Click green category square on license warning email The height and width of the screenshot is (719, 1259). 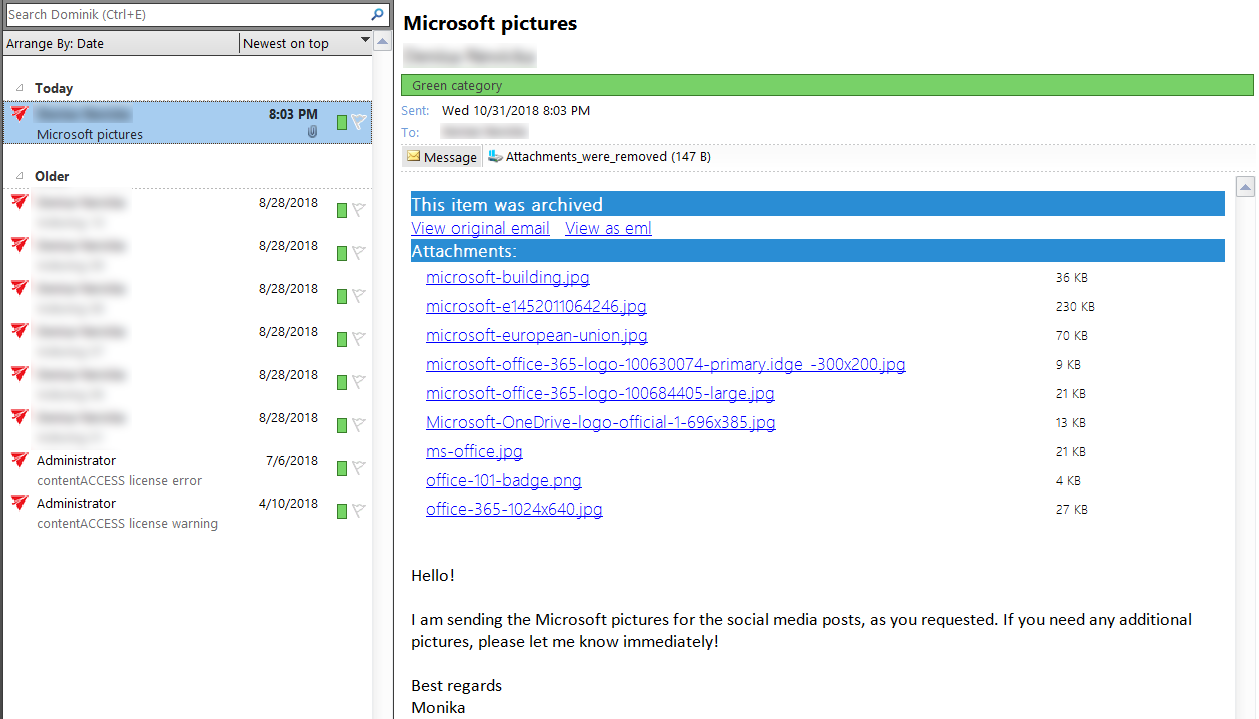pyautogui.click(x=342, y=511)
